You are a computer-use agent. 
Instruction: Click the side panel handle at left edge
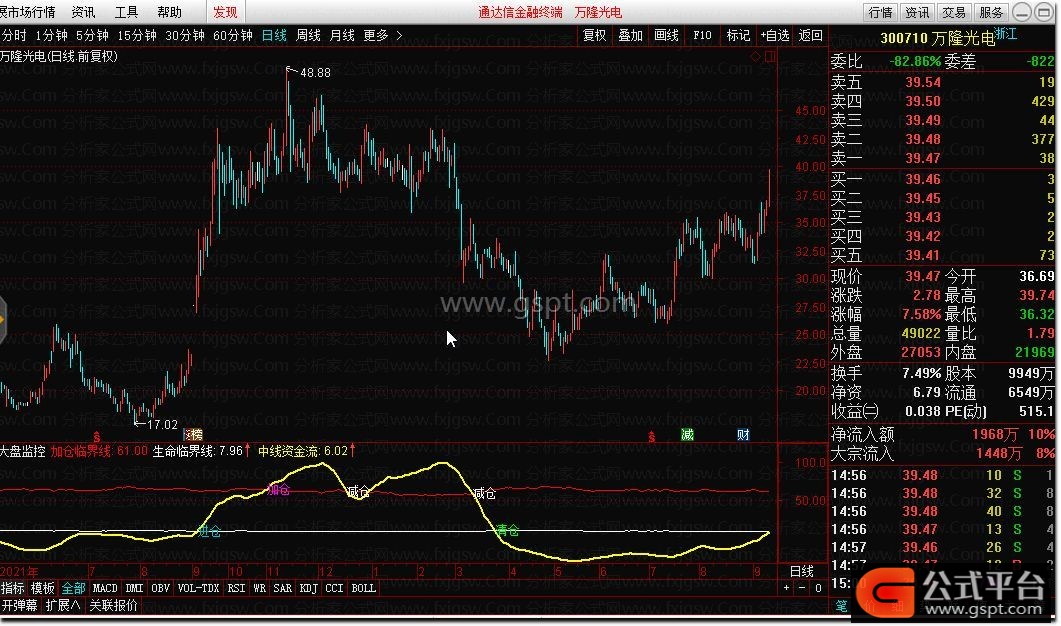pyautogui.click(x=3, y=319)
